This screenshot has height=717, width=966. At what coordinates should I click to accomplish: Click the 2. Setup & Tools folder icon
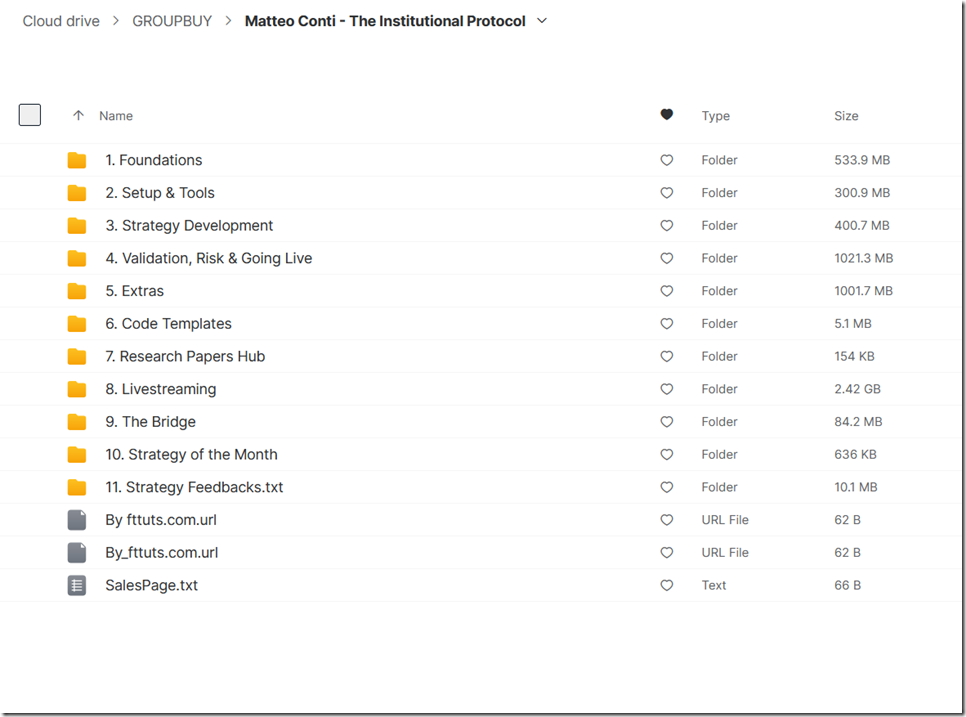tap(77, 193)
